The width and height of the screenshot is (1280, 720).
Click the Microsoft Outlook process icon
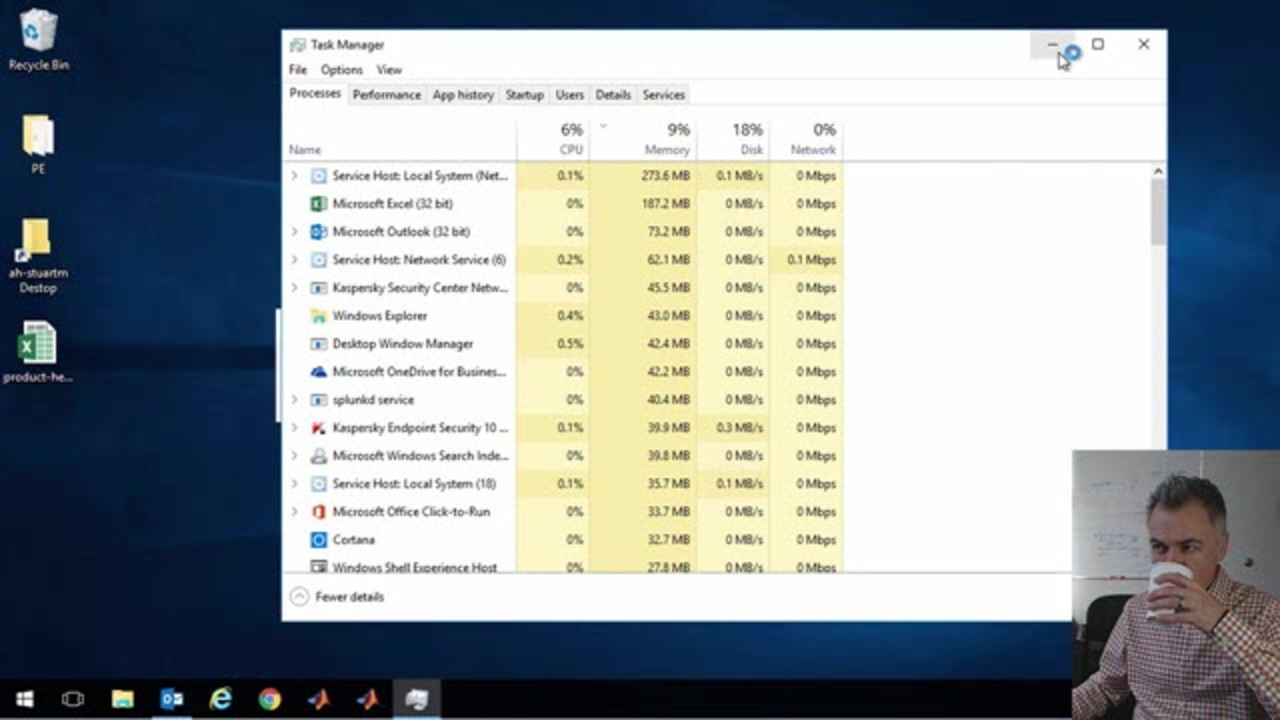click(x=318, y=232)
